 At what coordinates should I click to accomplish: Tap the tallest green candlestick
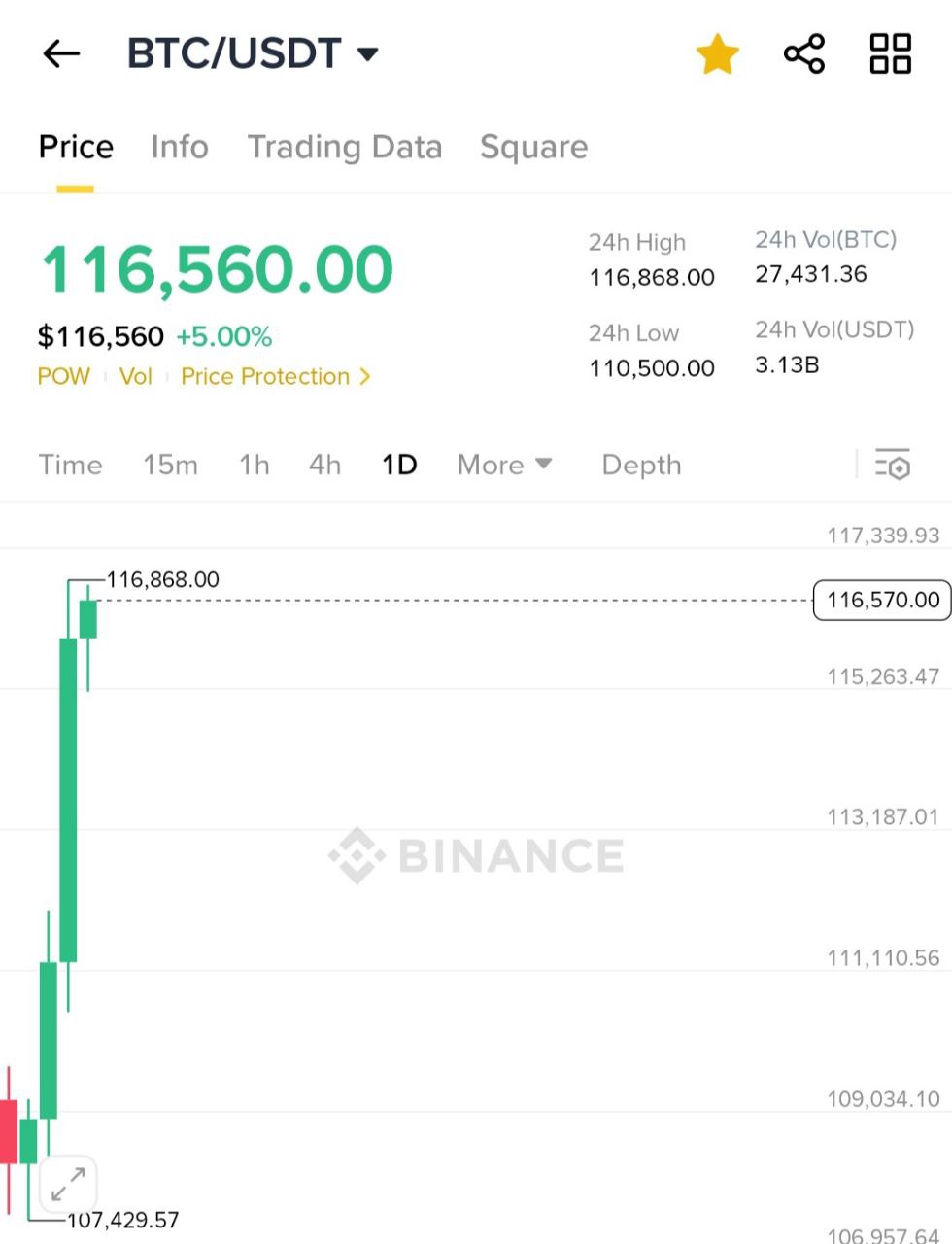[x=68, y=799]
